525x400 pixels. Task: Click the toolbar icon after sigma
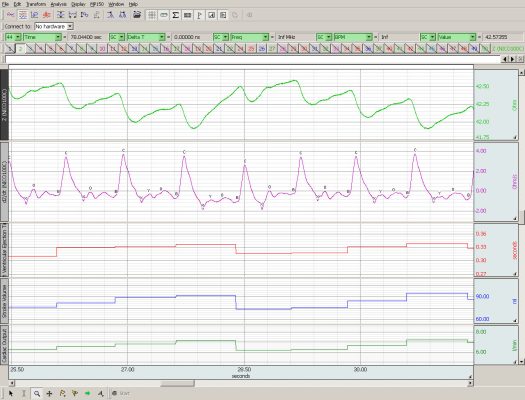188,15
